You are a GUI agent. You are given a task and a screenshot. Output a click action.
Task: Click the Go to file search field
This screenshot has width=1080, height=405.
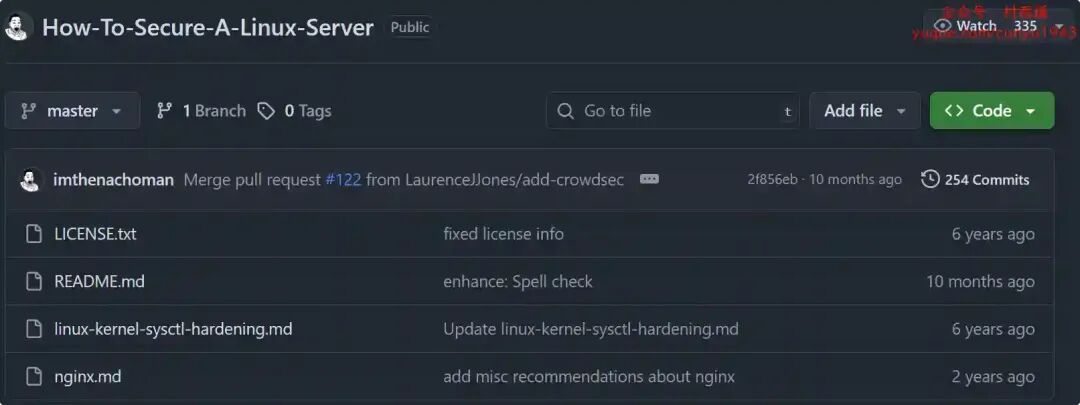(673, 111)
